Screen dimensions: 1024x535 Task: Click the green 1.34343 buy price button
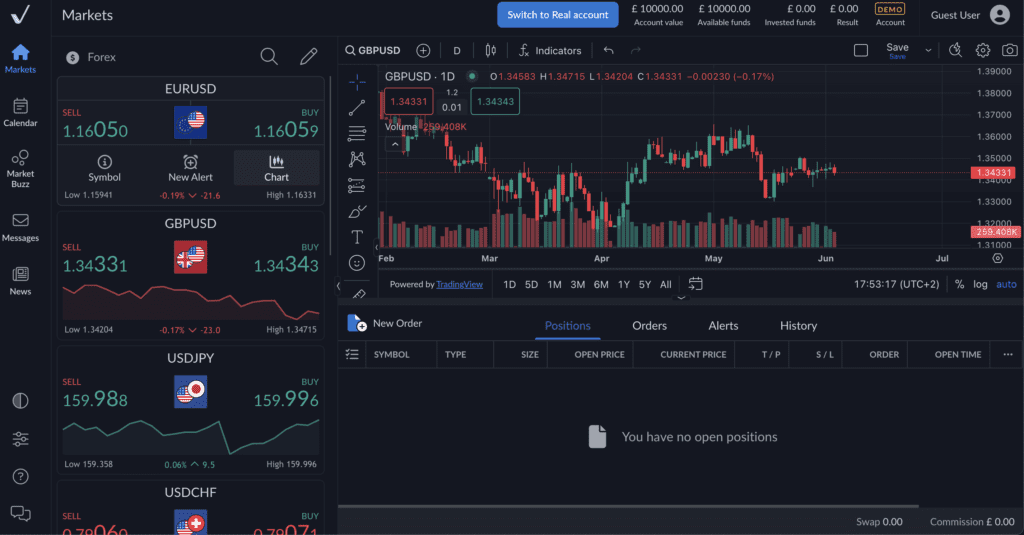pos(495,101)
